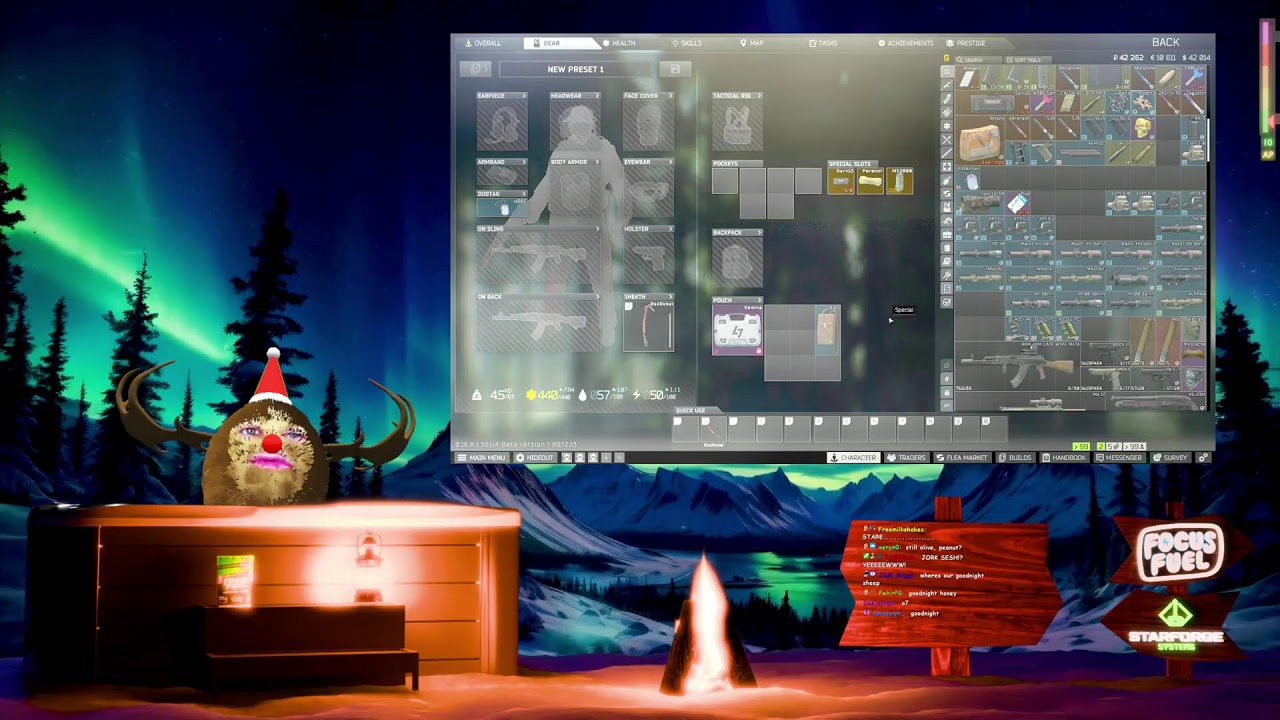Open the Builds screen
1280x720 pixels.
coord(1015,458)
